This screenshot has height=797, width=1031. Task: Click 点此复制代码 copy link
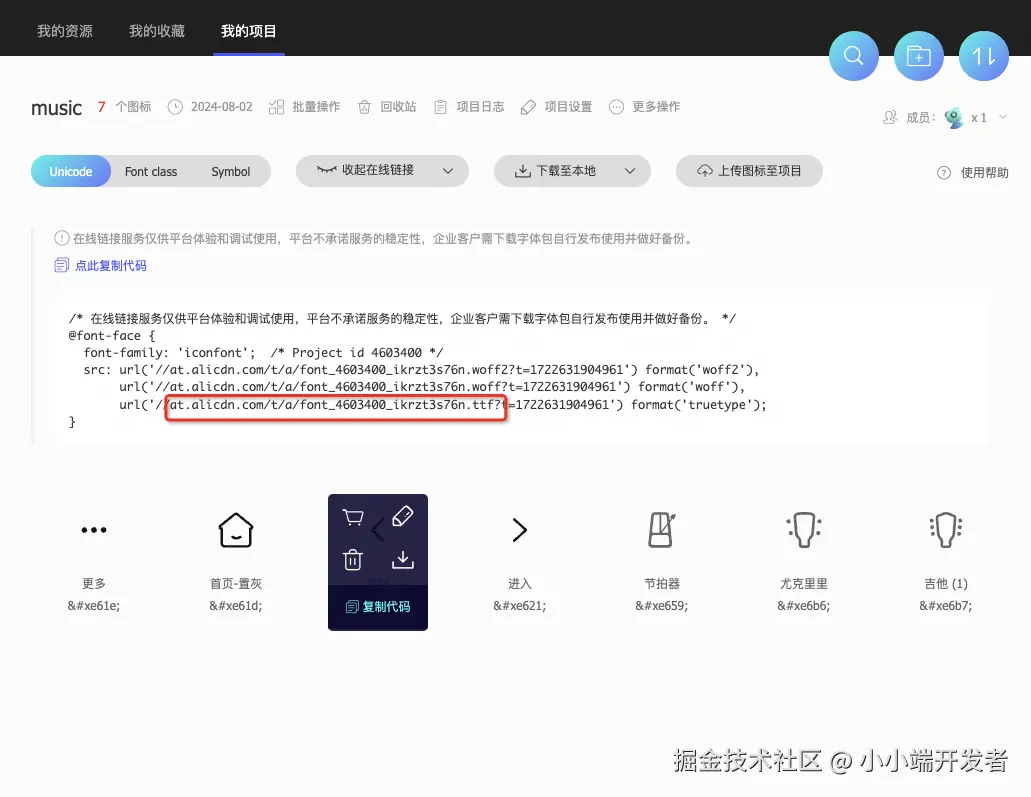click(x=110, y=266)
